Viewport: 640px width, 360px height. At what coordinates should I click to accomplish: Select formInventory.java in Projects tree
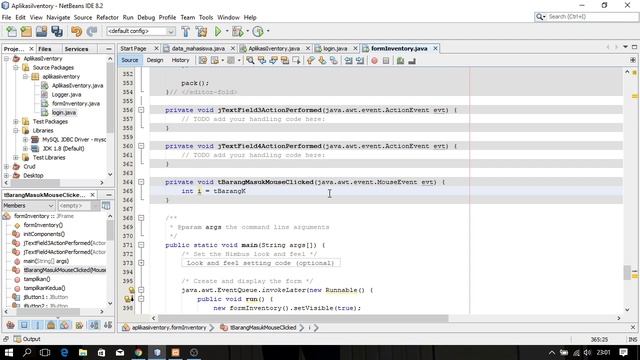(x=76, y=104)
